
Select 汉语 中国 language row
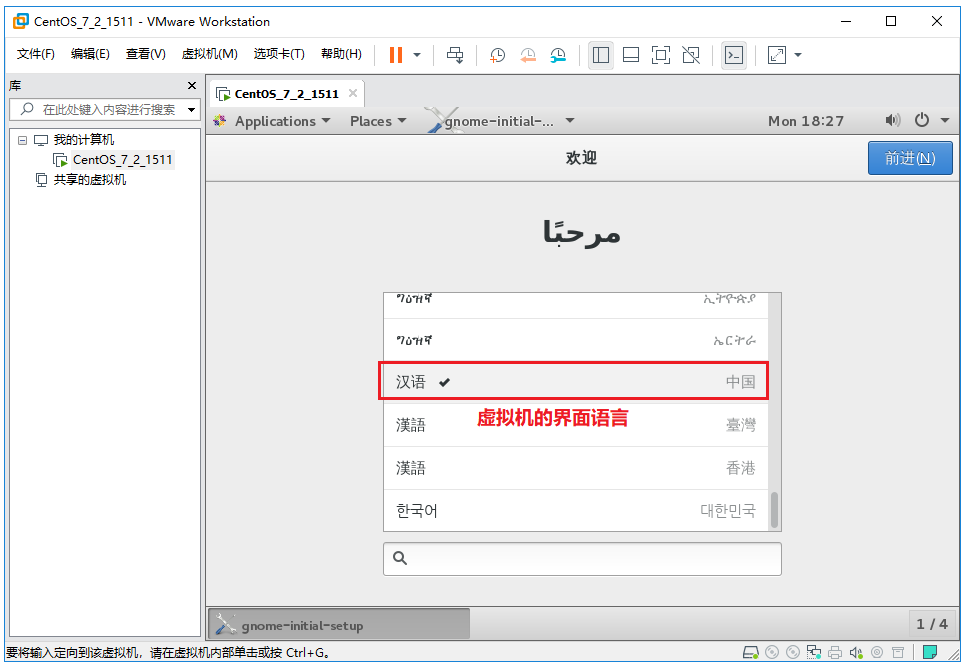[575, 382]
